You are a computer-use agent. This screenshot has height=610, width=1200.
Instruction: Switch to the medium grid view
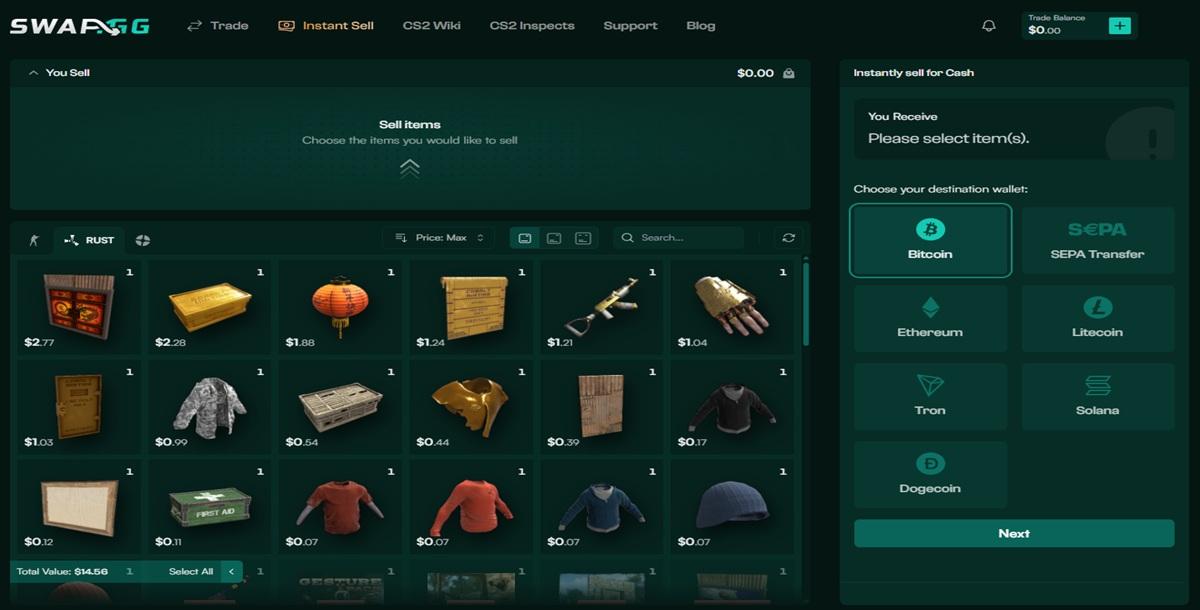tap(554, 238)
